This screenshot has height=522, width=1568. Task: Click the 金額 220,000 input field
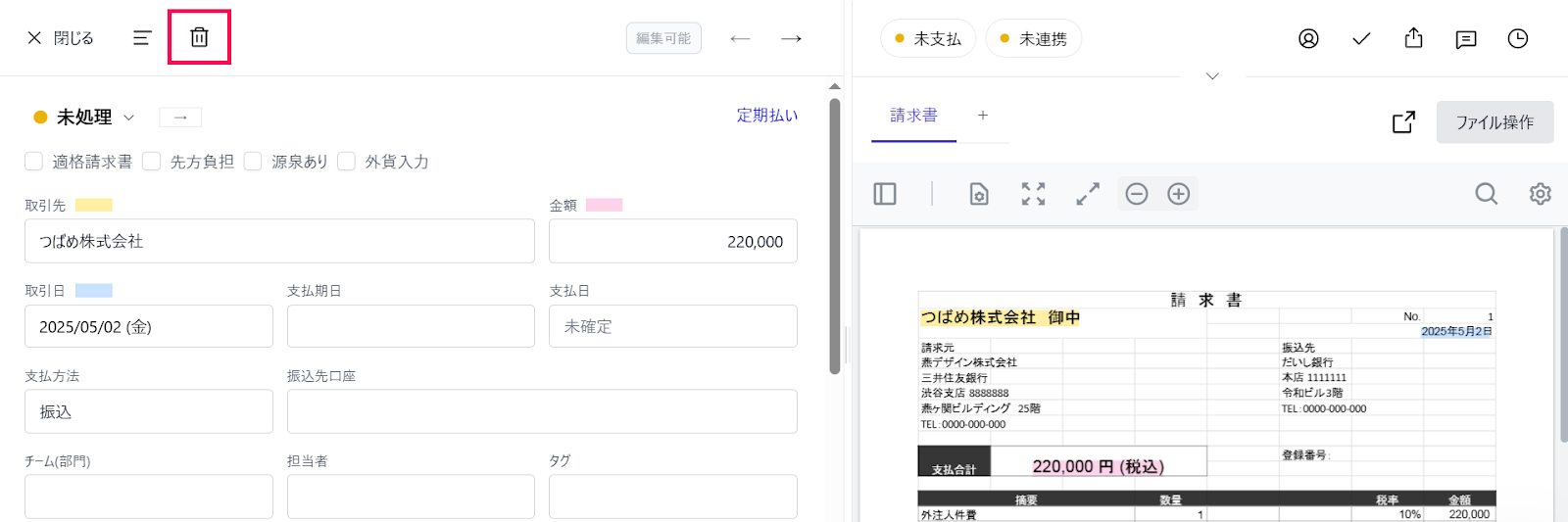[x=673, y=241]
